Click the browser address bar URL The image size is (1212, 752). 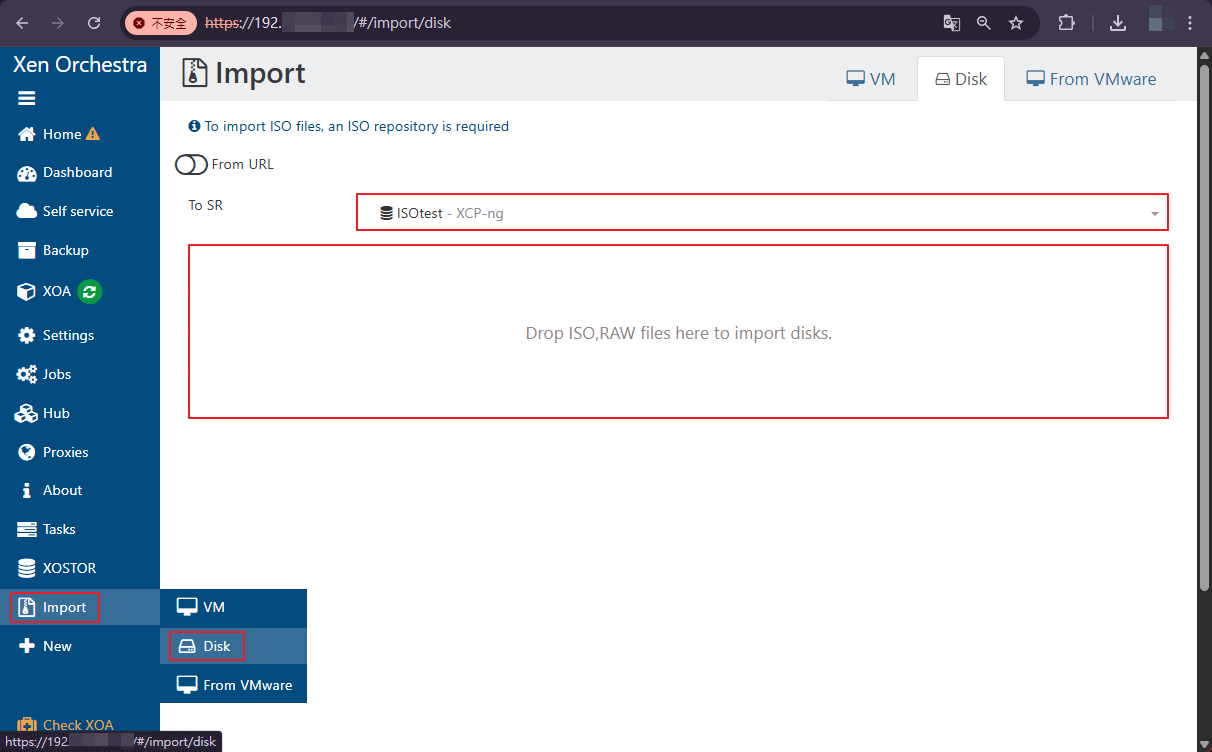(x=328, y=22)
